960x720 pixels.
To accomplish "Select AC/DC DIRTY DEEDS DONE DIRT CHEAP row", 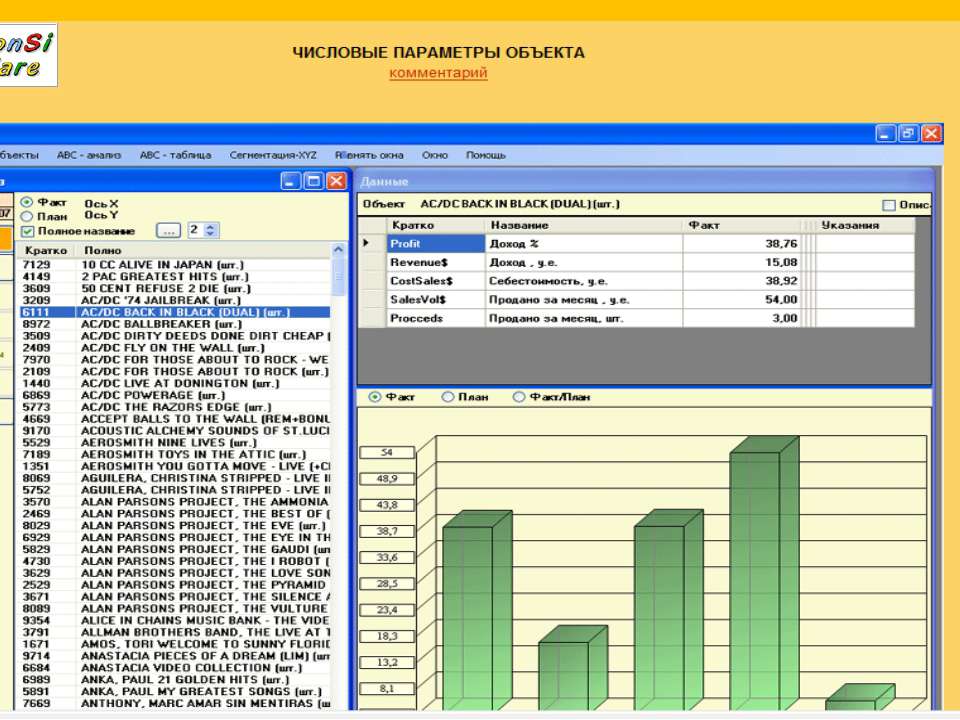I will (x=174, y=336).
